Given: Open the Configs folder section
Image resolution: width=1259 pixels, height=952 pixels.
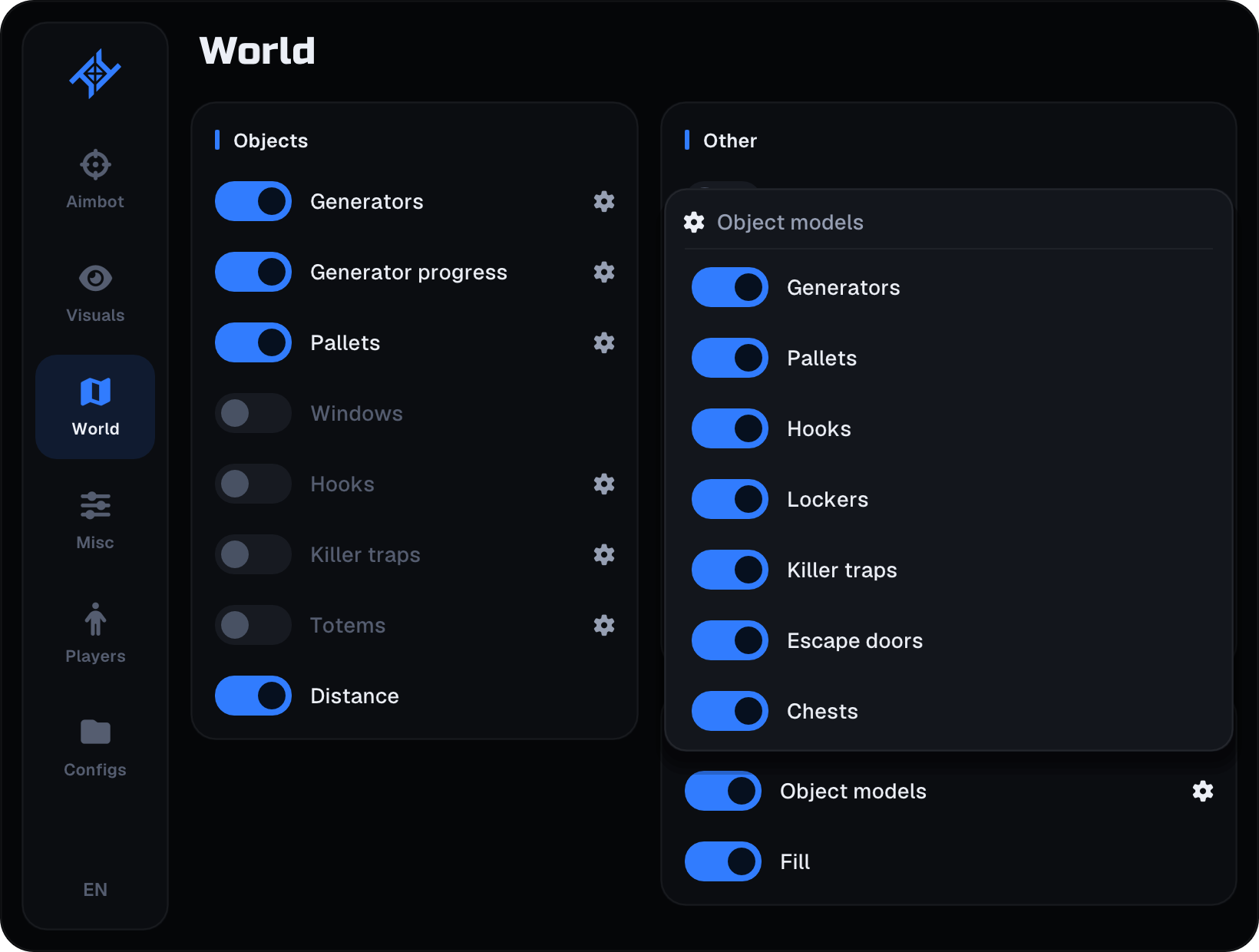Looking at the screenshot, I should coord(95,748).
